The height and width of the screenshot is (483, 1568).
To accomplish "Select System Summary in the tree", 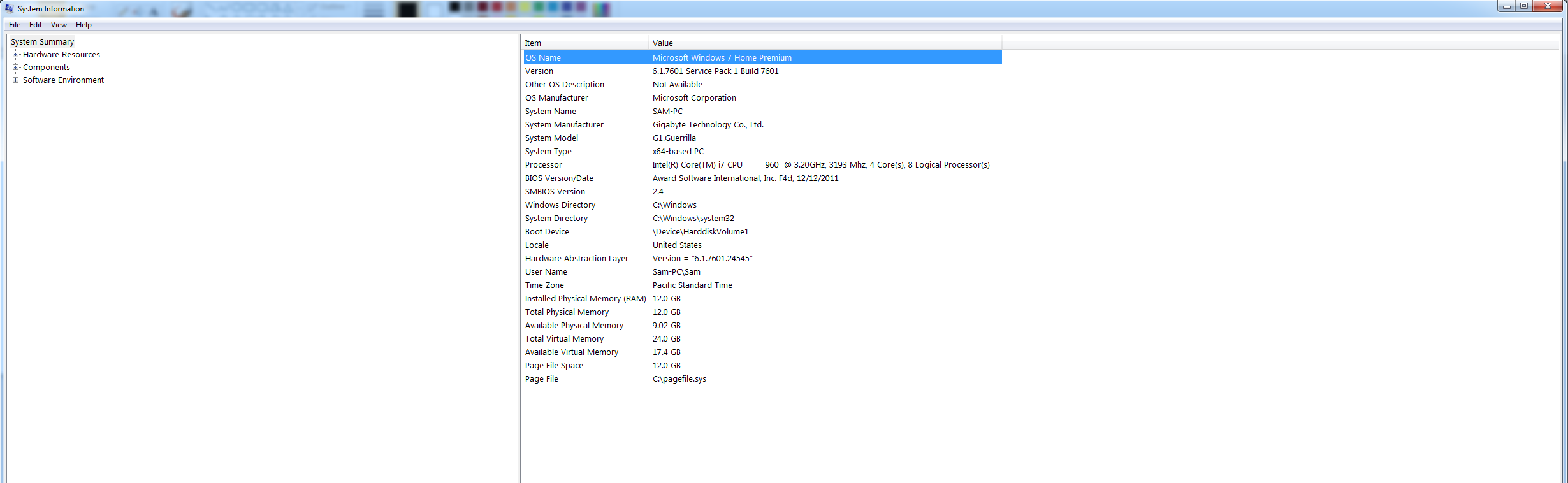I will [x=42, y=42].
